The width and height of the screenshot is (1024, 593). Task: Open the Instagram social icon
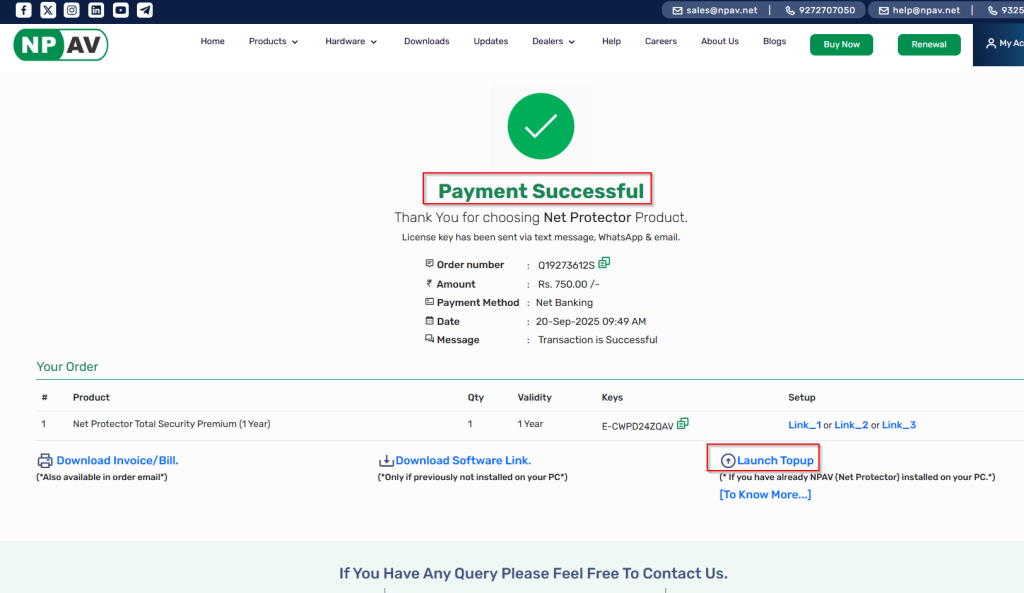72,10
